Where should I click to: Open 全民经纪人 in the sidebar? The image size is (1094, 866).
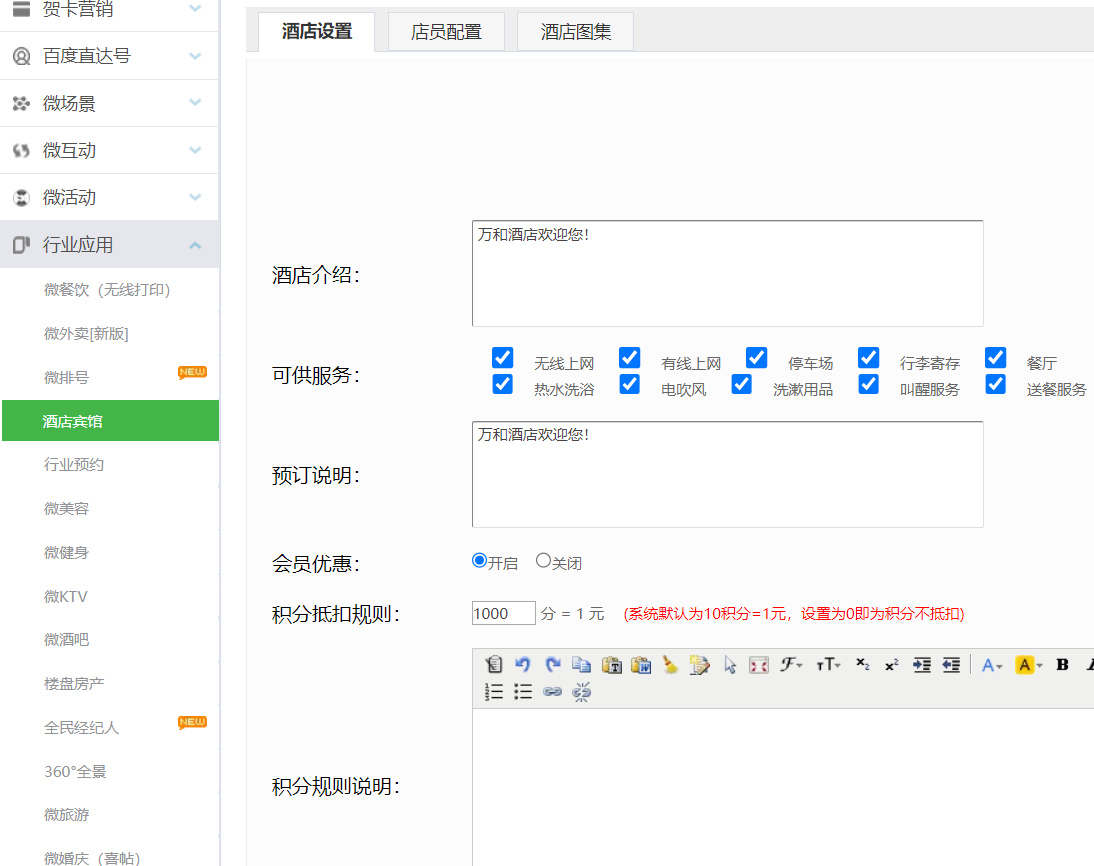coord(82,728)
